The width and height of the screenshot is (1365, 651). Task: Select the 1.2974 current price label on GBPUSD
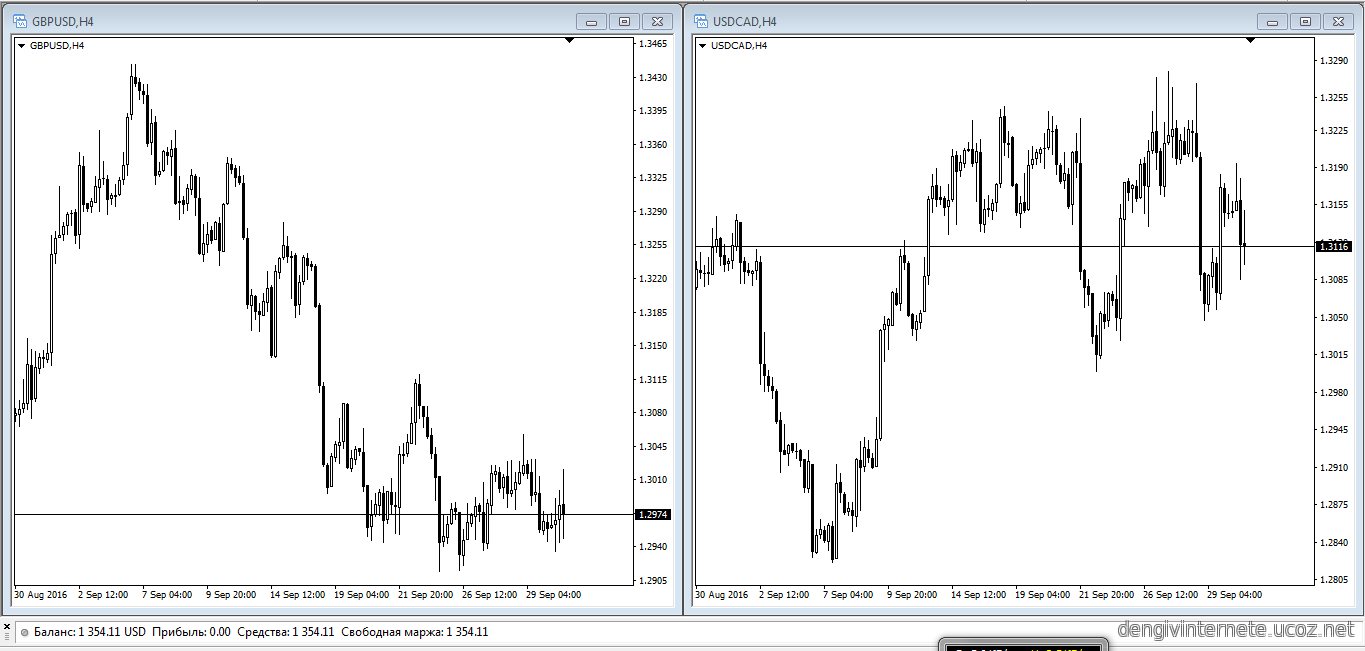point(653,514)
